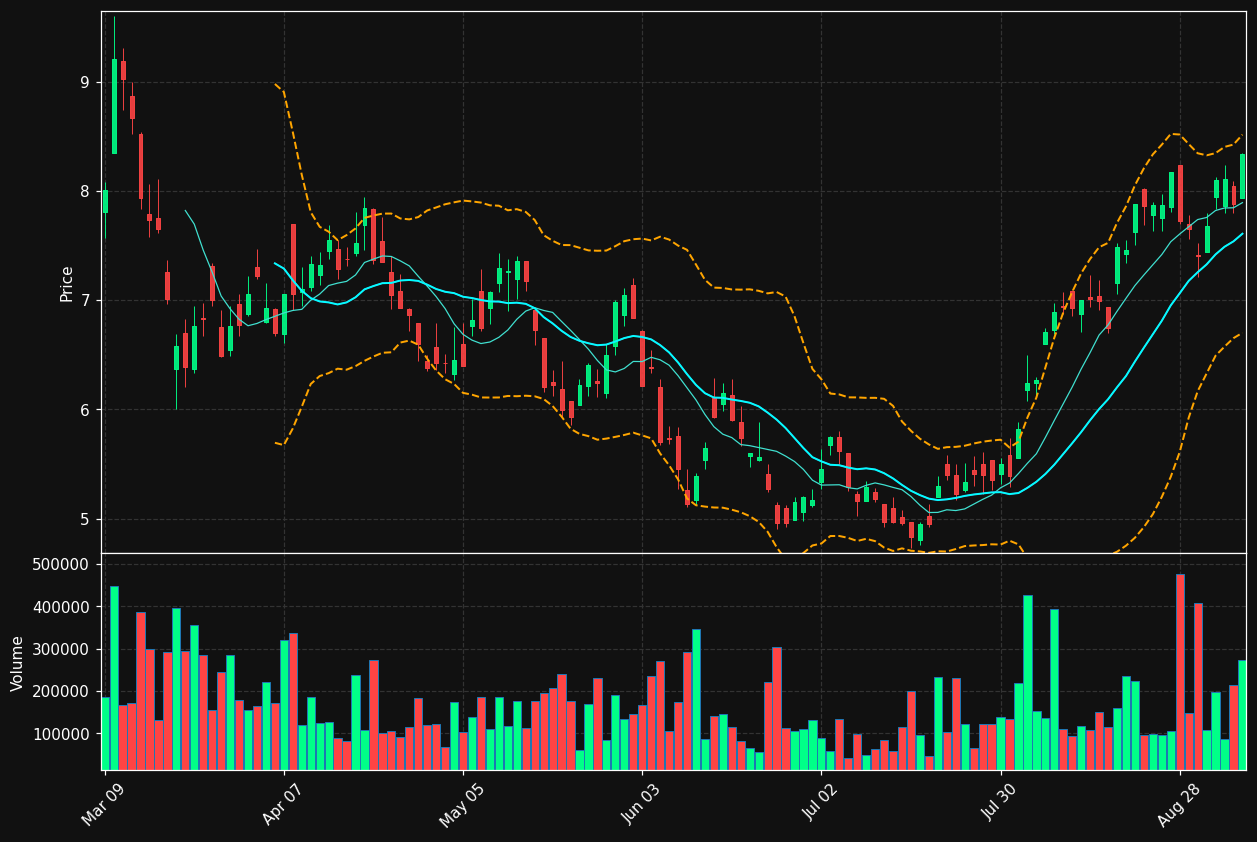Click the Jul 30 date label
The width and height of the screenshot is (1257, 842).
[998, 803]
